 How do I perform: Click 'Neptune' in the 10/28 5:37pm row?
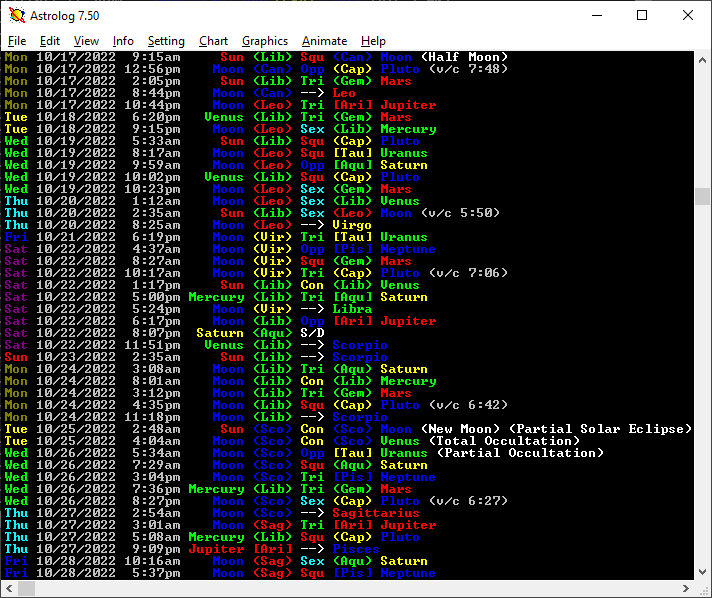[x=408, y=573]
